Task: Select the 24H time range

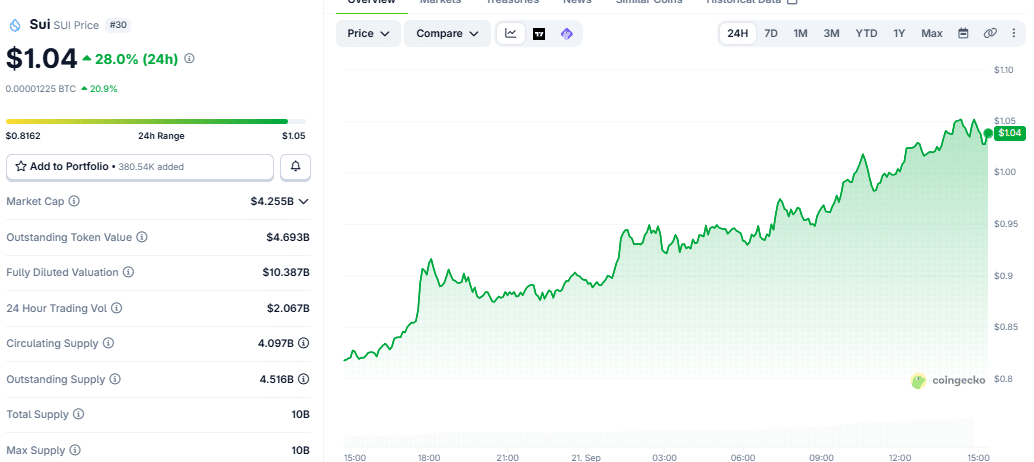Action: click(x=737, y=34)
